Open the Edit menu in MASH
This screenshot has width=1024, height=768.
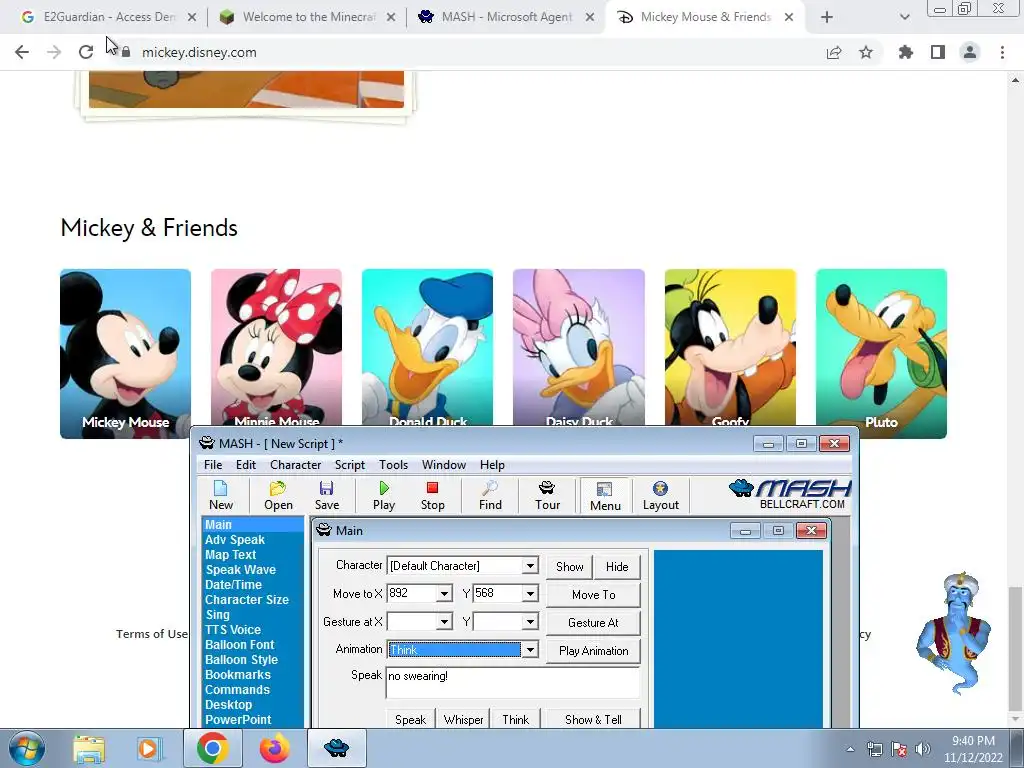pos(246,464)
